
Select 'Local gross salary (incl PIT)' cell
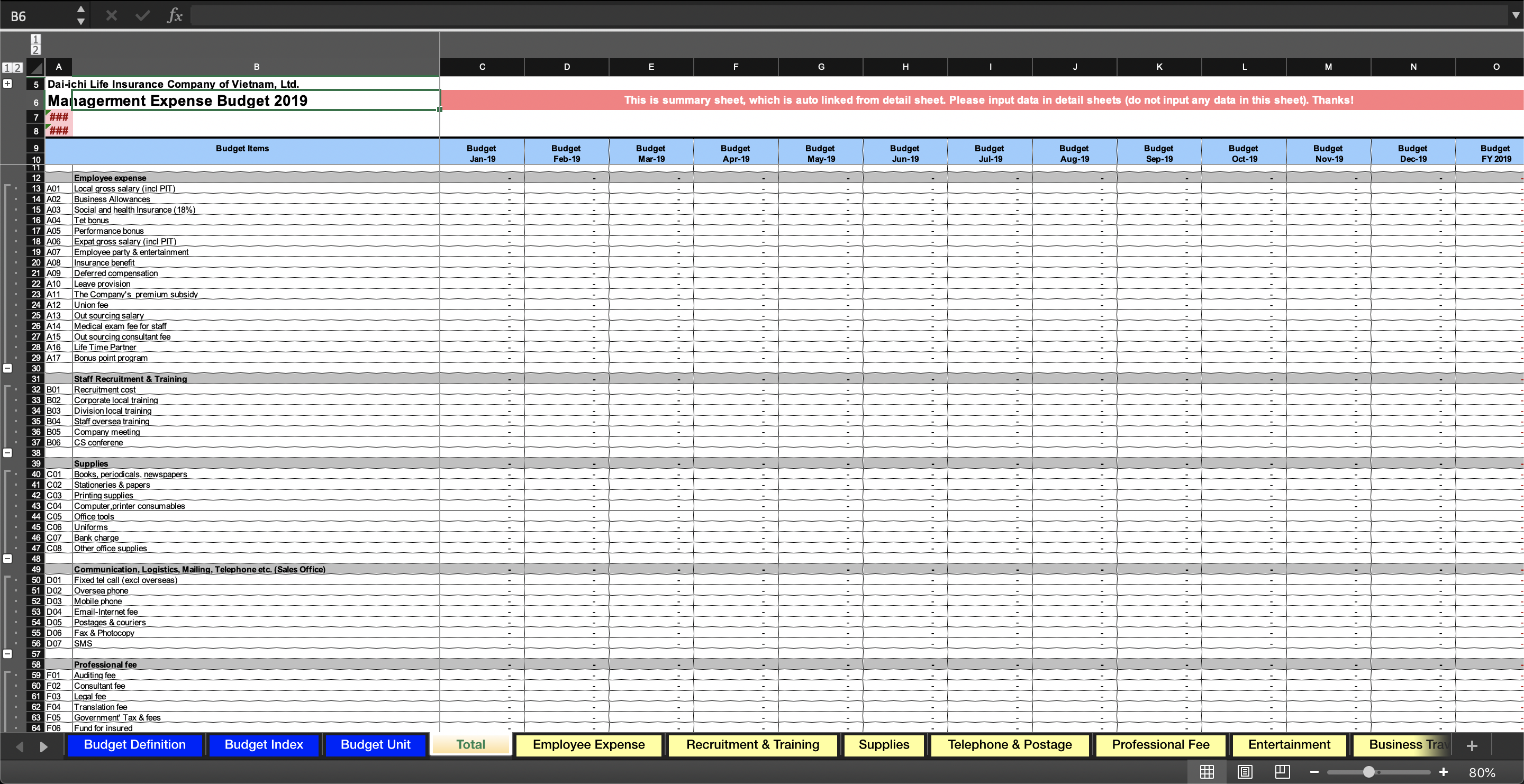[x=256, y=189]
